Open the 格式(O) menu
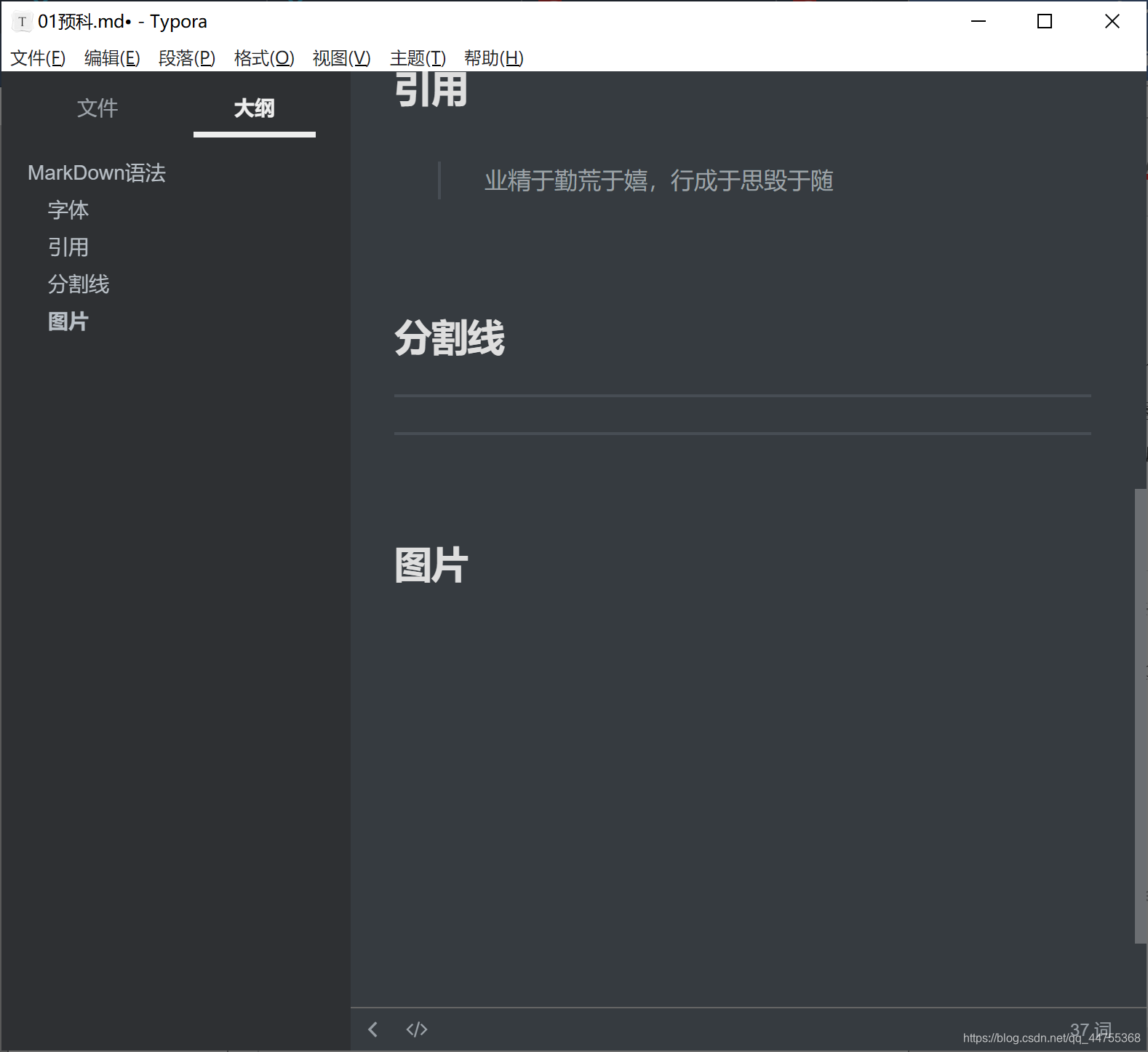 264,58
